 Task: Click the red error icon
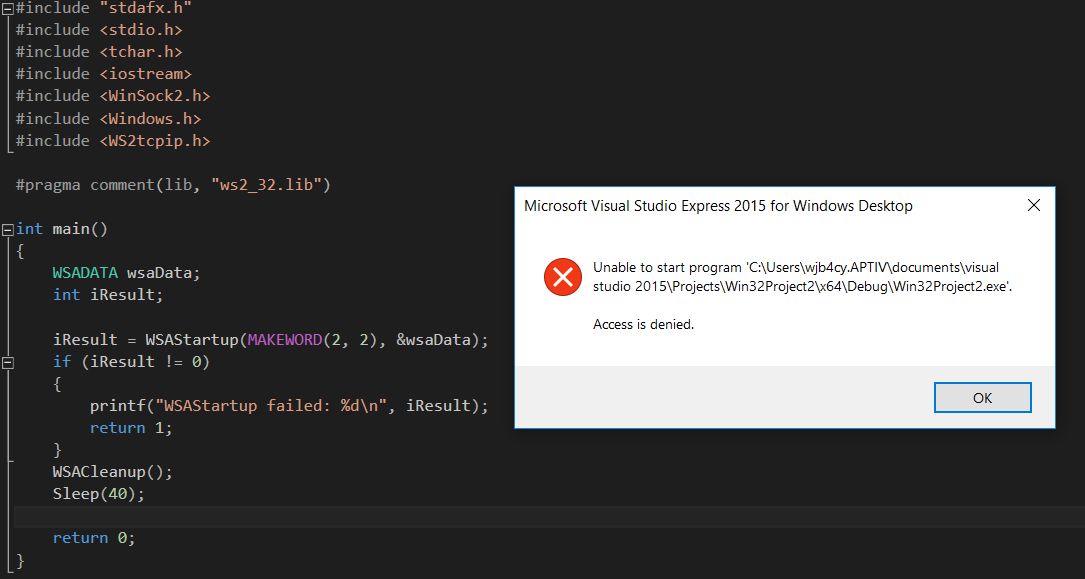[563, 277]
